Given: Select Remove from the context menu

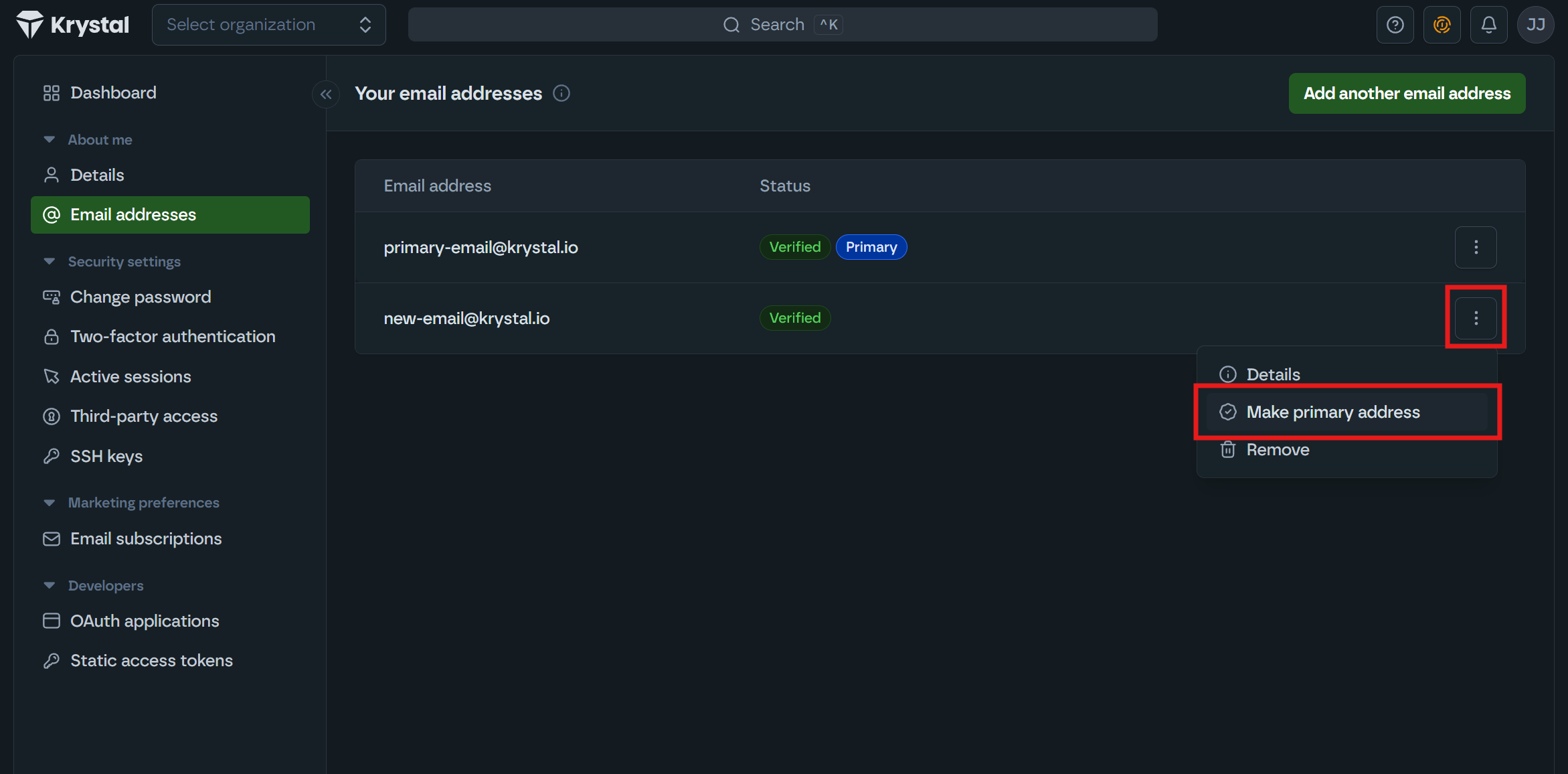Looking at the screenshot, I should 1277,449.
